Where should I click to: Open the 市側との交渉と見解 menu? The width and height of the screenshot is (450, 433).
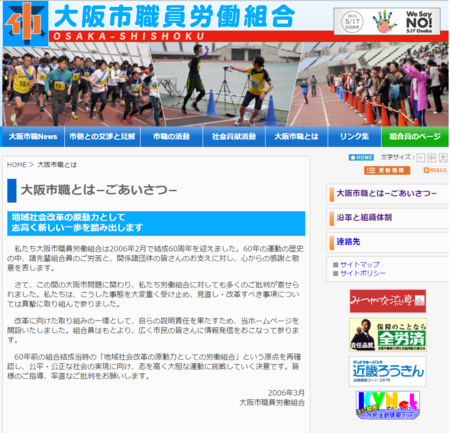tap(102, 136)
